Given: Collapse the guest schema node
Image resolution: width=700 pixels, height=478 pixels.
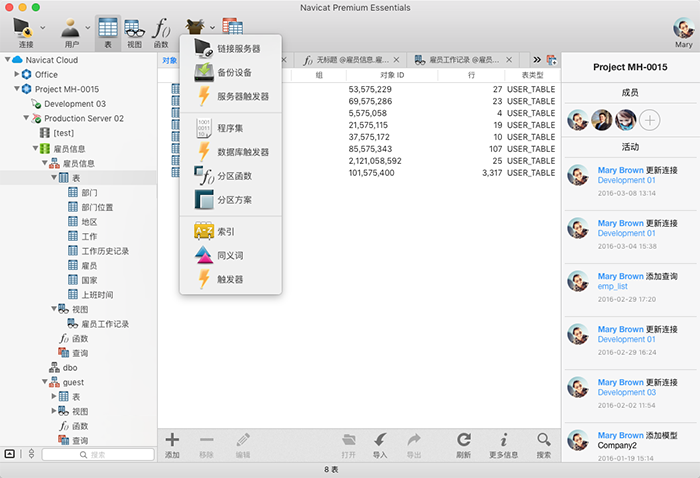Looking at the screenshot, I should click(45, 382).
